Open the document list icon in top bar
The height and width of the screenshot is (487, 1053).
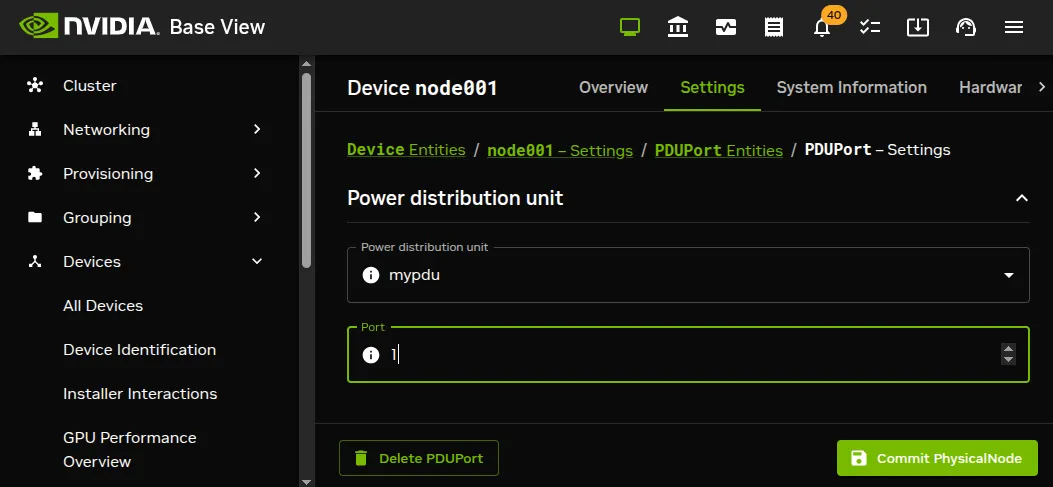(774, 27)
